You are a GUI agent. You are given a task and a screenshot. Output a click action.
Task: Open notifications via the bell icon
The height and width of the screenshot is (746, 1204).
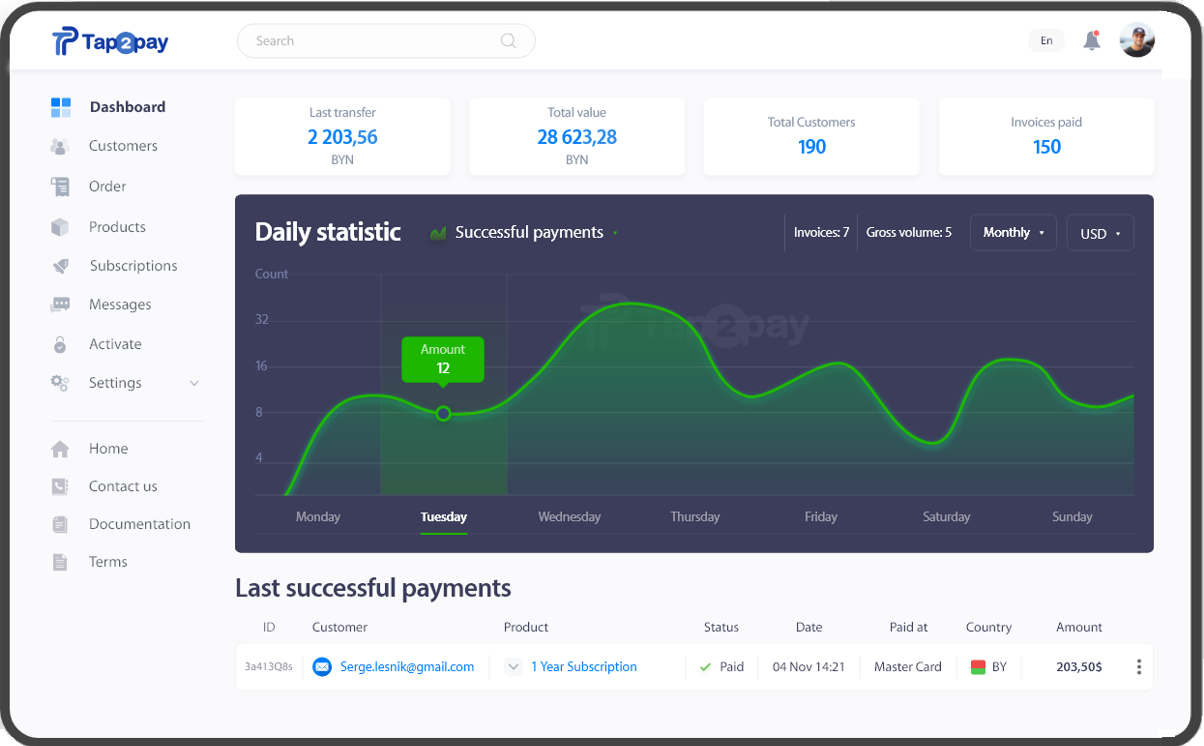pyautogui.click(x=1092, y=40)
